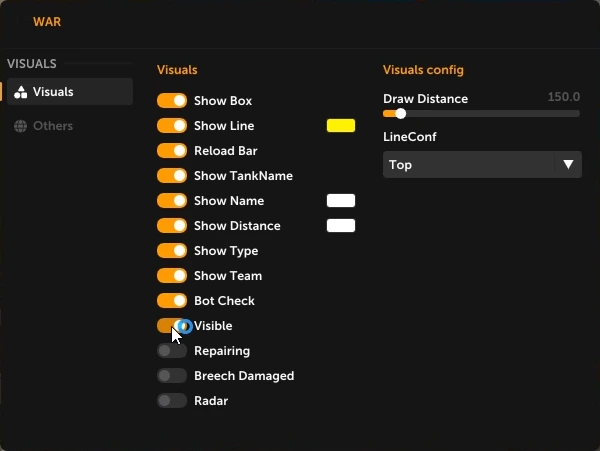This screenshot has width=600, height=451.
Task: Click the WAR title text
Action: (x=47, y=22)
